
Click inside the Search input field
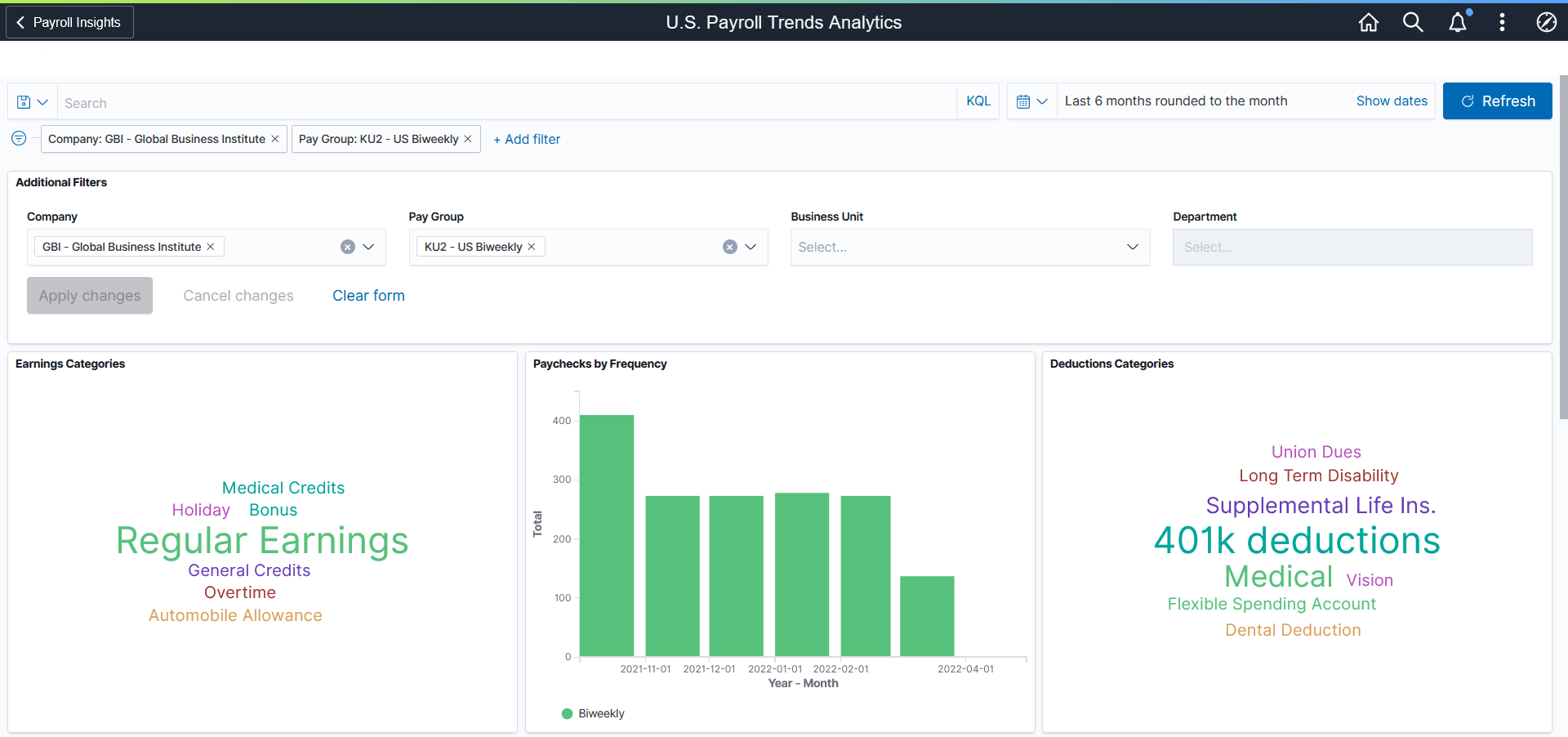tap(327, 101)
